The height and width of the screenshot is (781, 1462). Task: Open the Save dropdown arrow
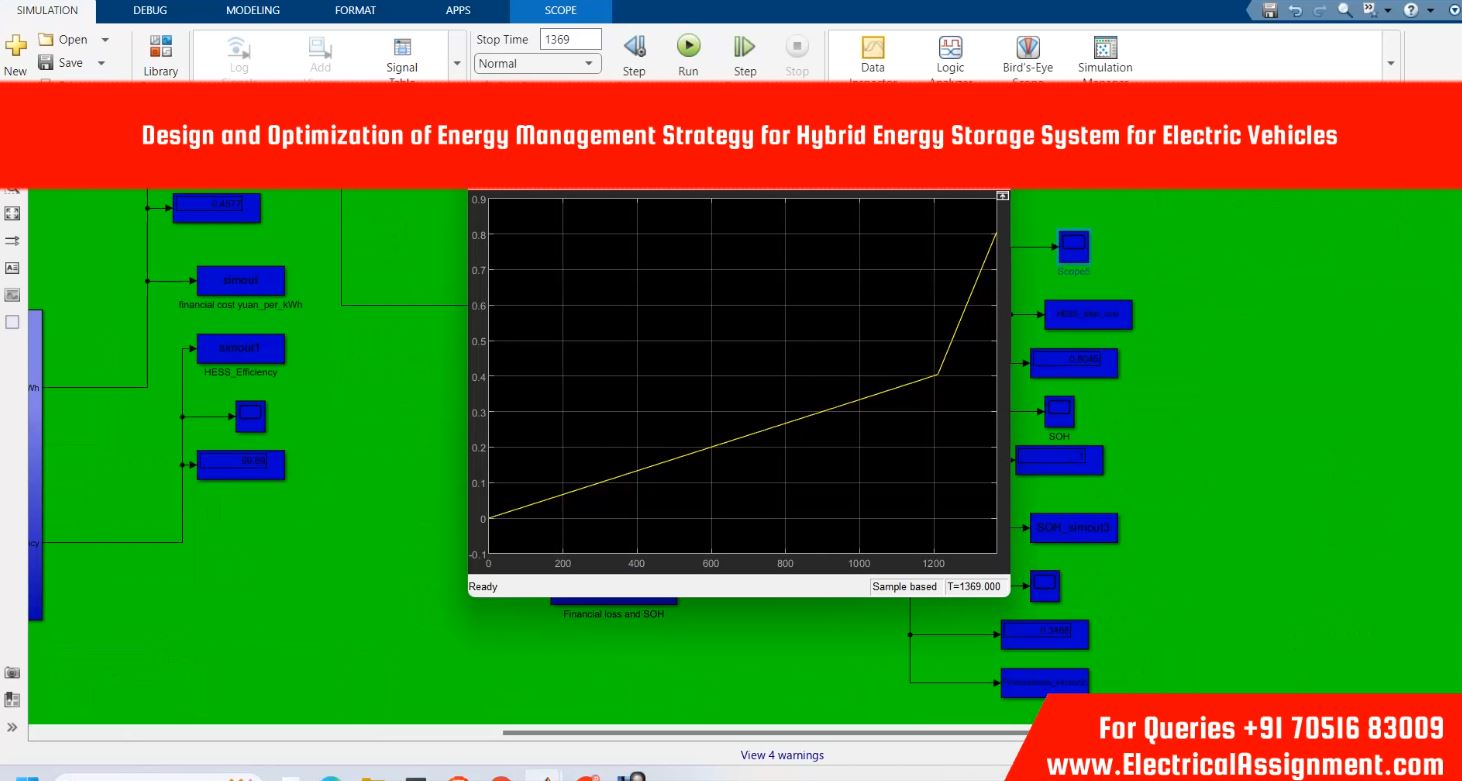(101, 63)
